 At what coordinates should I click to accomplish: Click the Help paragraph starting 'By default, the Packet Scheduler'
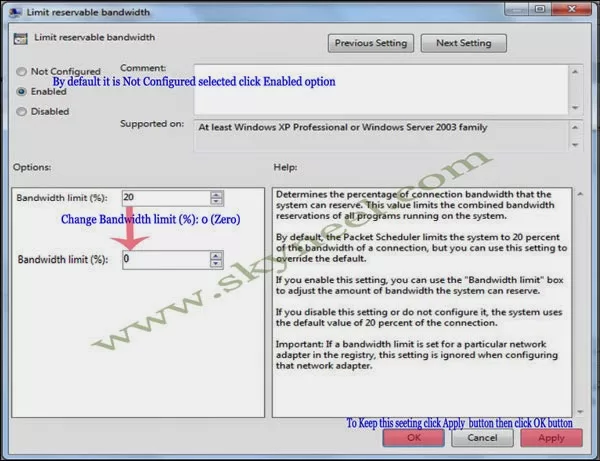(x=421, y=248)
